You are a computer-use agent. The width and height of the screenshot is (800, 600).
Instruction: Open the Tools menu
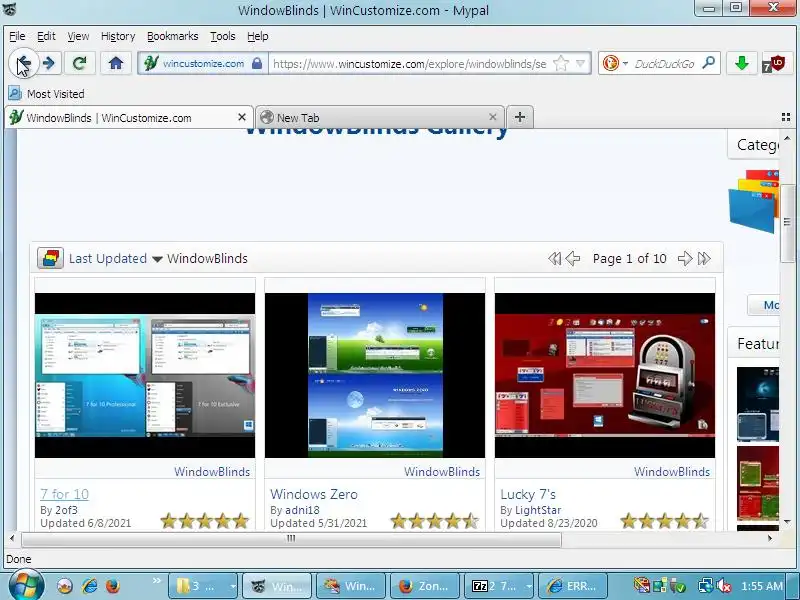tap(222, 36)
